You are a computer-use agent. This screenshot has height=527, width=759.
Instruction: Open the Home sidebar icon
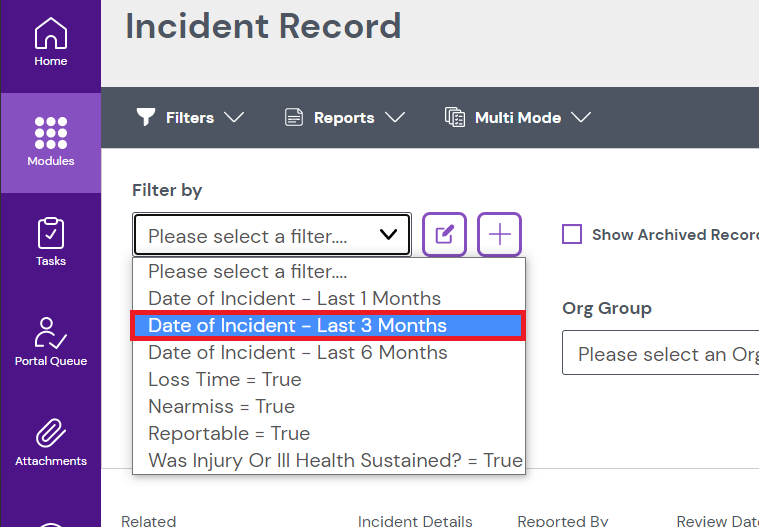pos(50,35)
